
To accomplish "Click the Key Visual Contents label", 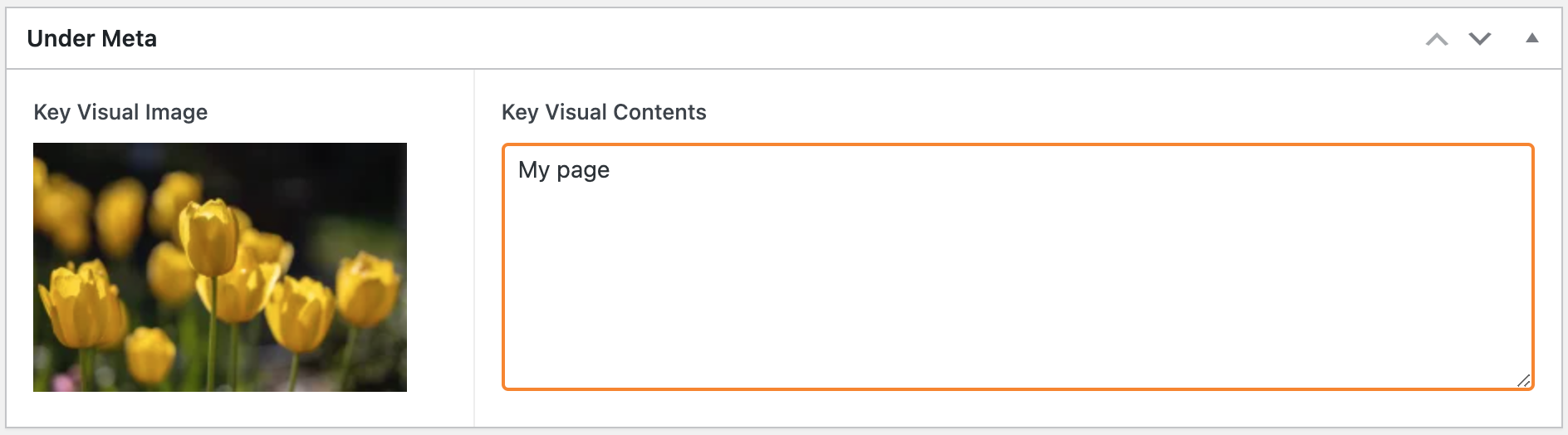I will [604, 112].
